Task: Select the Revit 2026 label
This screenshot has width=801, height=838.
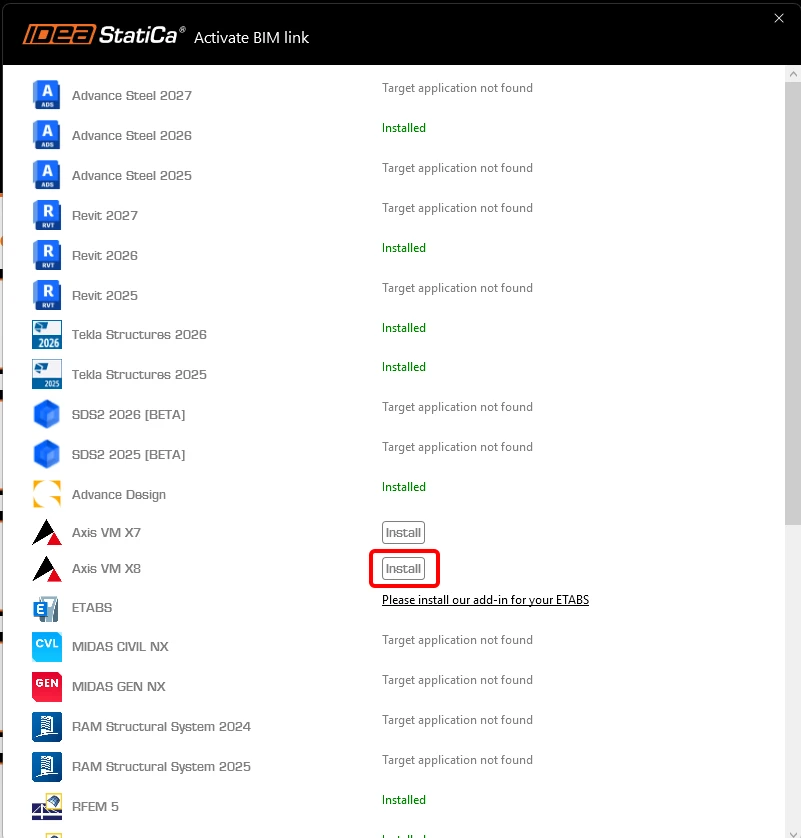Action: coord(105,255)
